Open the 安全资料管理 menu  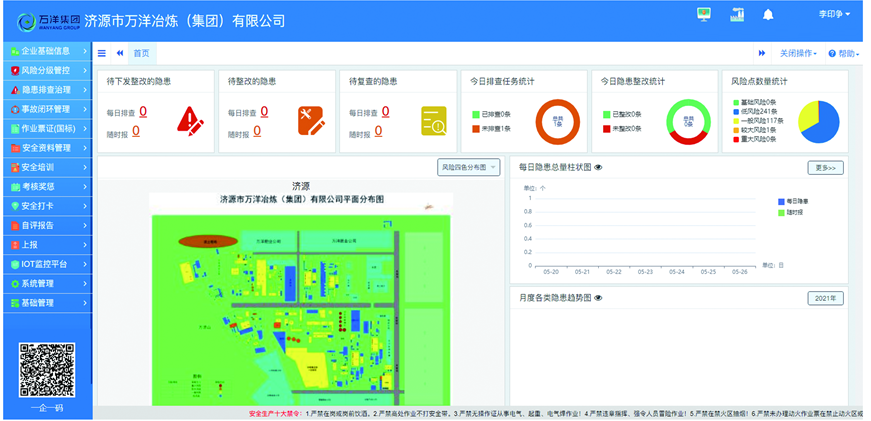pyautogui.click(x=47, y=148)
